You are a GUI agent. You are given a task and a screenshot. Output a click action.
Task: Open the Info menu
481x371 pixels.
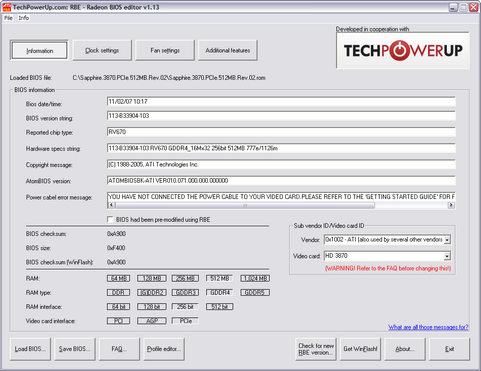coord(23,18)
